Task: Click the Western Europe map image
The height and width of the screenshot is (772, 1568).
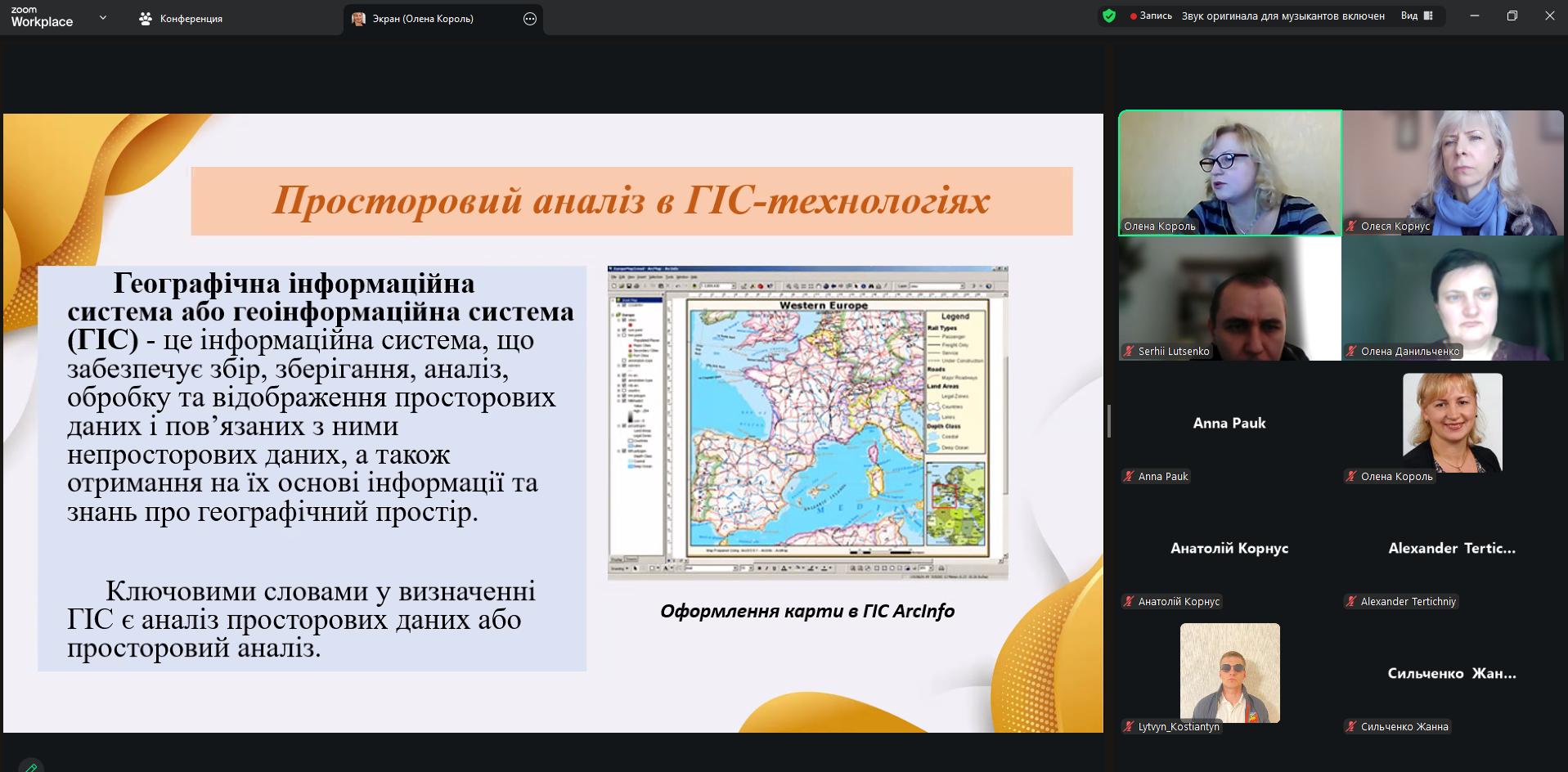Action: pyautogui.click(x=807, y=423)
